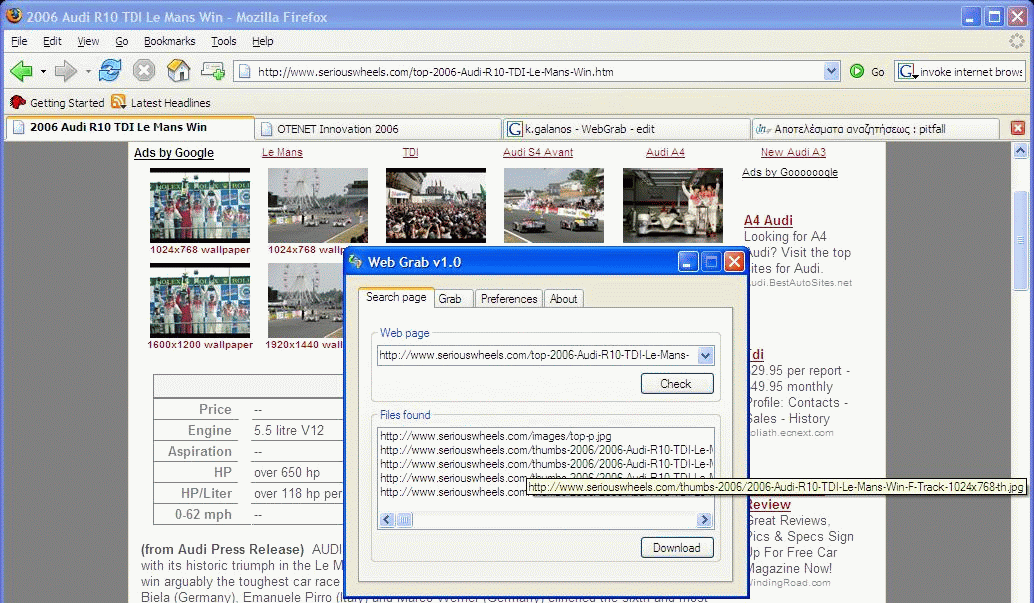The height and width of the screenshot is (603, 1034).
Task: Reload the page with the Refresh icon
Action: 109,70
